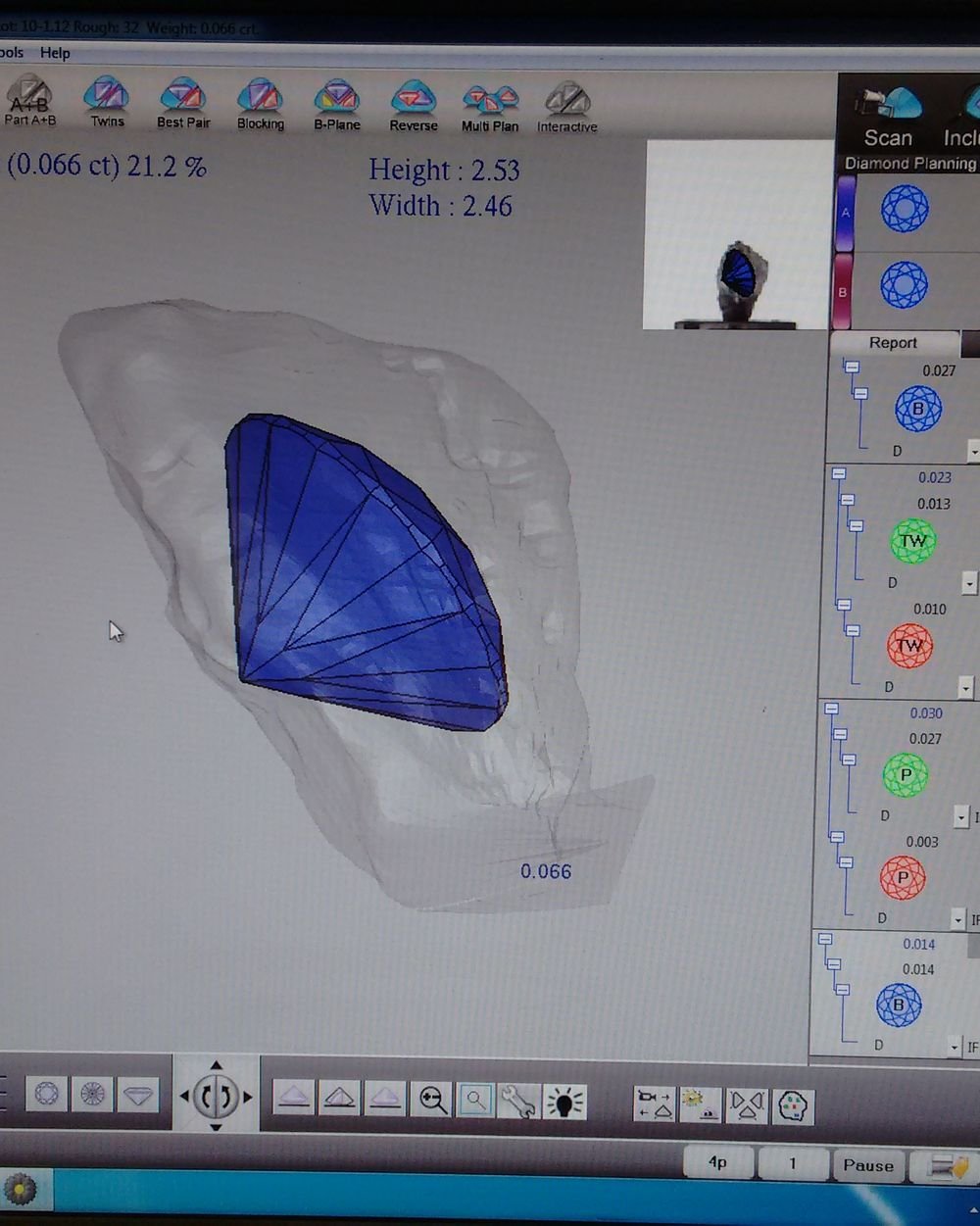Select the green P stone weighing 0.027
This screenshot has width=980, height=1226.
(x=906, y=775)
